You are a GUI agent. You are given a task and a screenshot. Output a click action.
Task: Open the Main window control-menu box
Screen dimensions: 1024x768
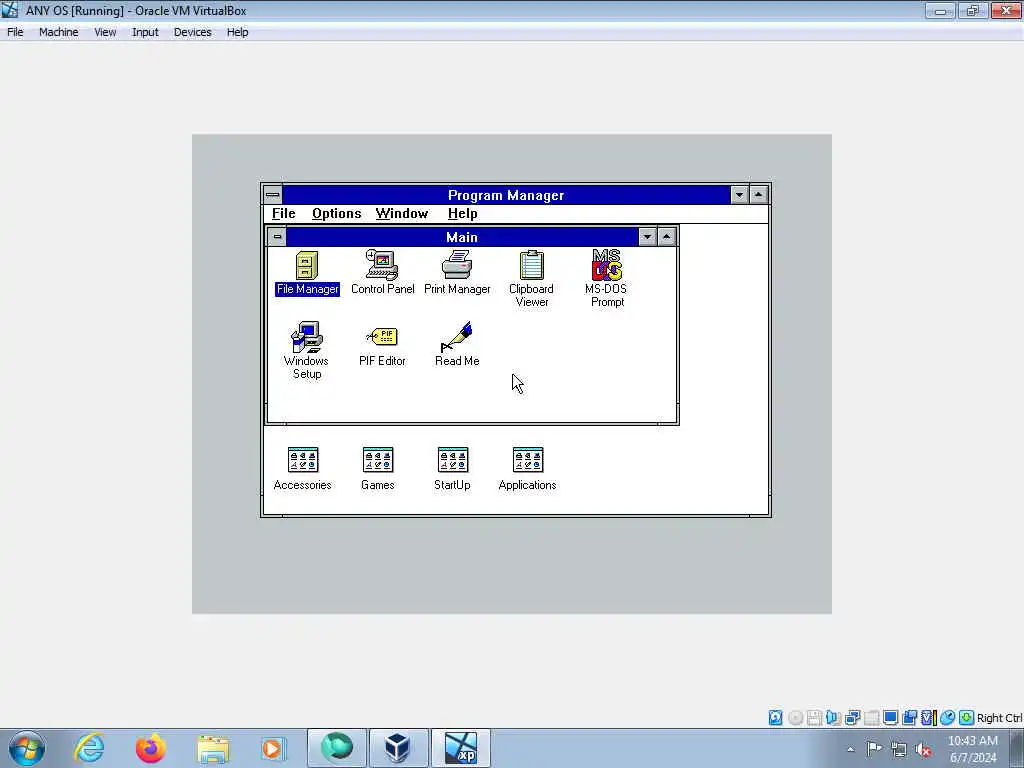coord(277,236)
